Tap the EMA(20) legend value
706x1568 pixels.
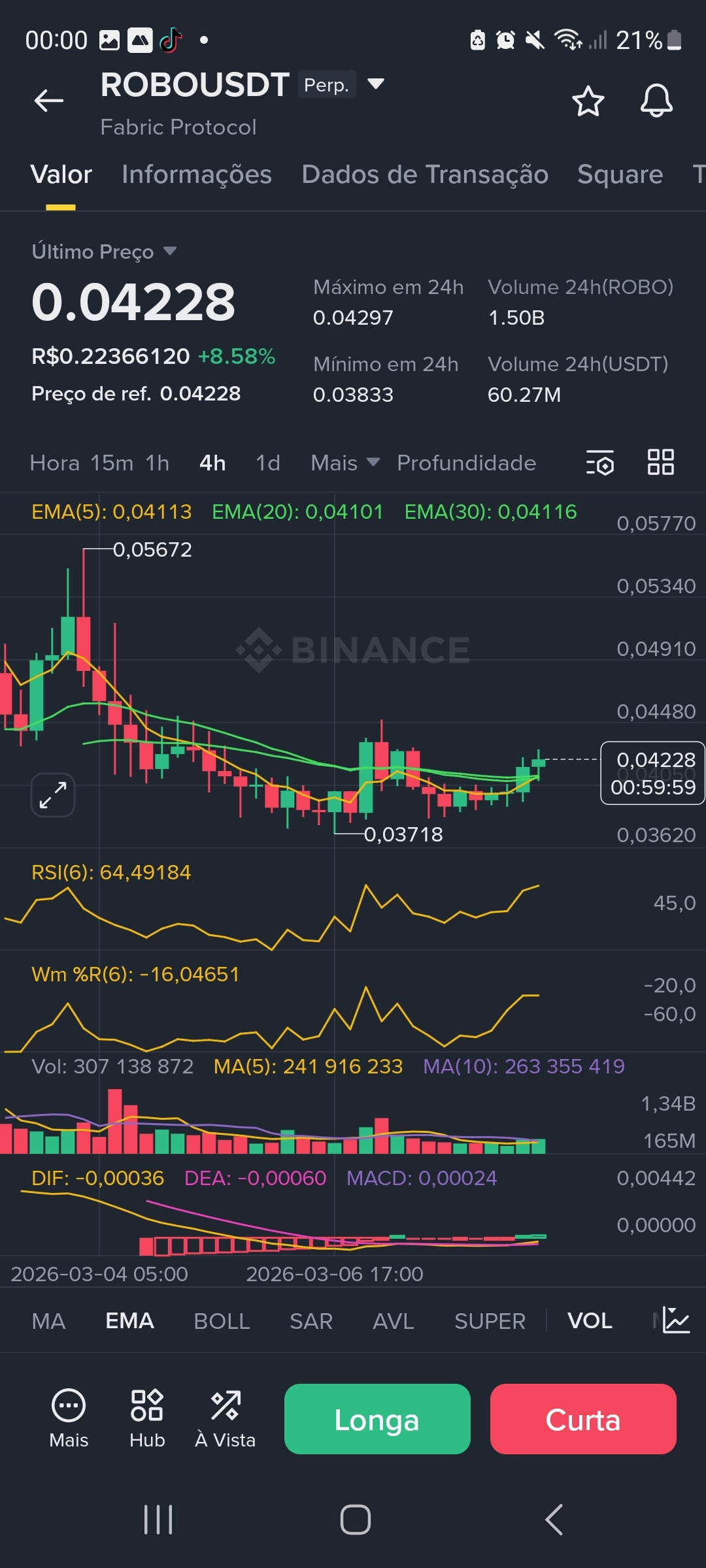tap(297, 512)
